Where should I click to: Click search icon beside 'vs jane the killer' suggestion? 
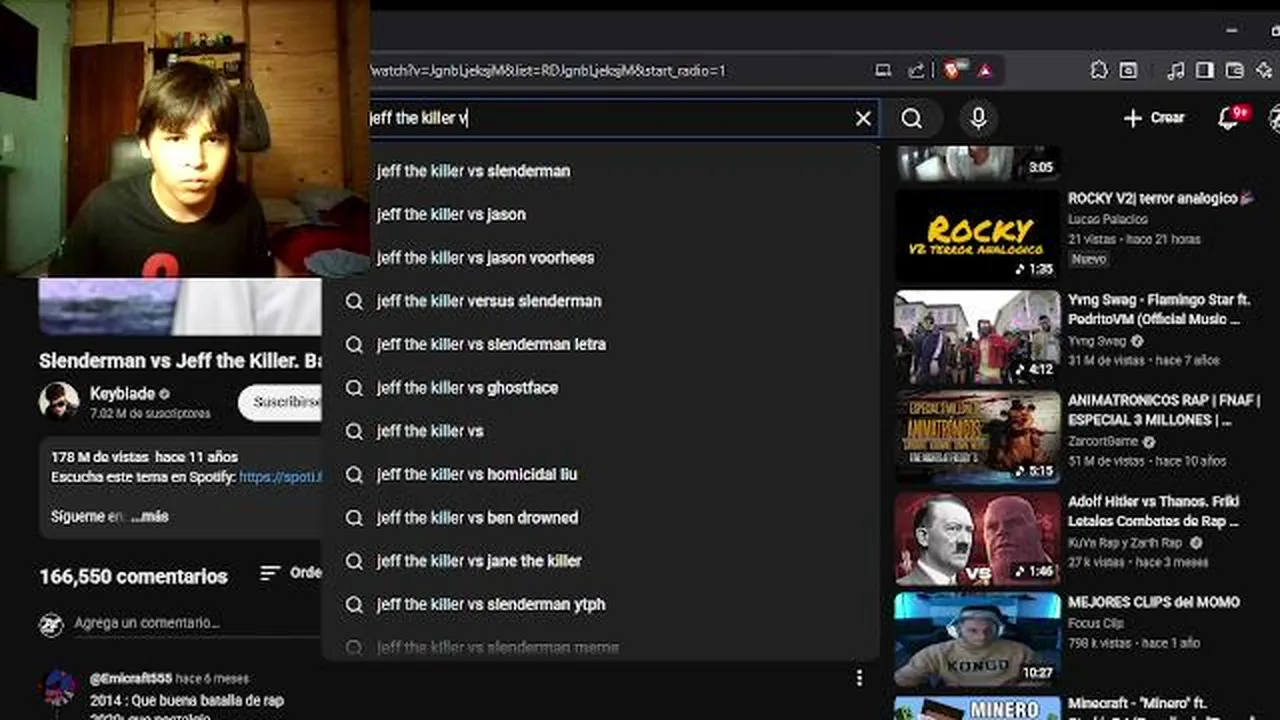(353, 561)
